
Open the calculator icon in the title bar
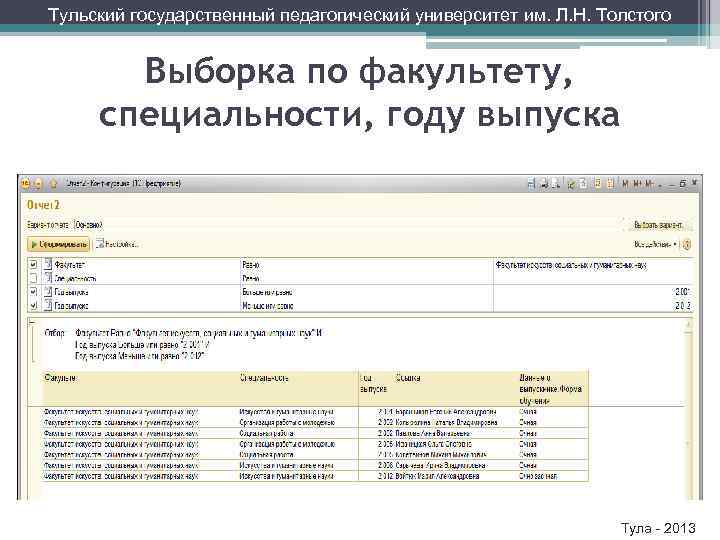(597, 184)
